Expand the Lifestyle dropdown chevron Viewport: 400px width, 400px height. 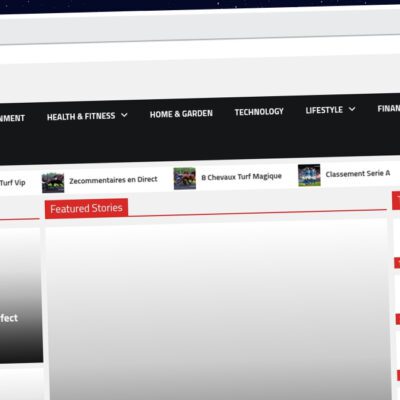point(352,109)
